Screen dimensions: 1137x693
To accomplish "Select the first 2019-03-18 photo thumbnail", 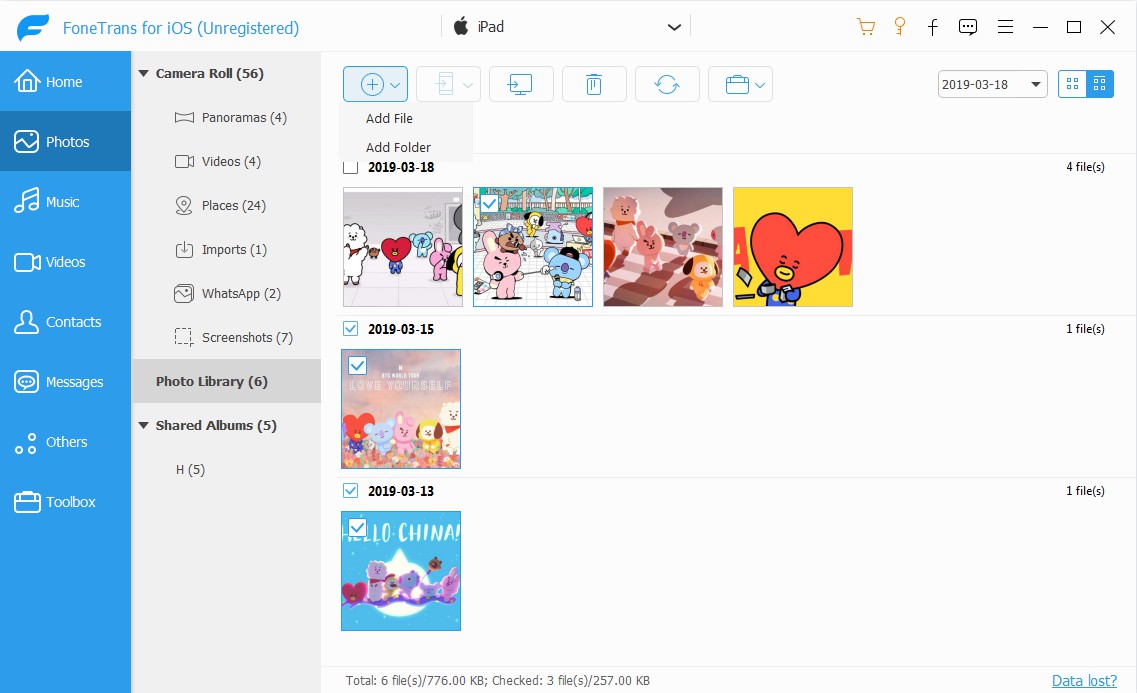I will (x=403, y=247).
